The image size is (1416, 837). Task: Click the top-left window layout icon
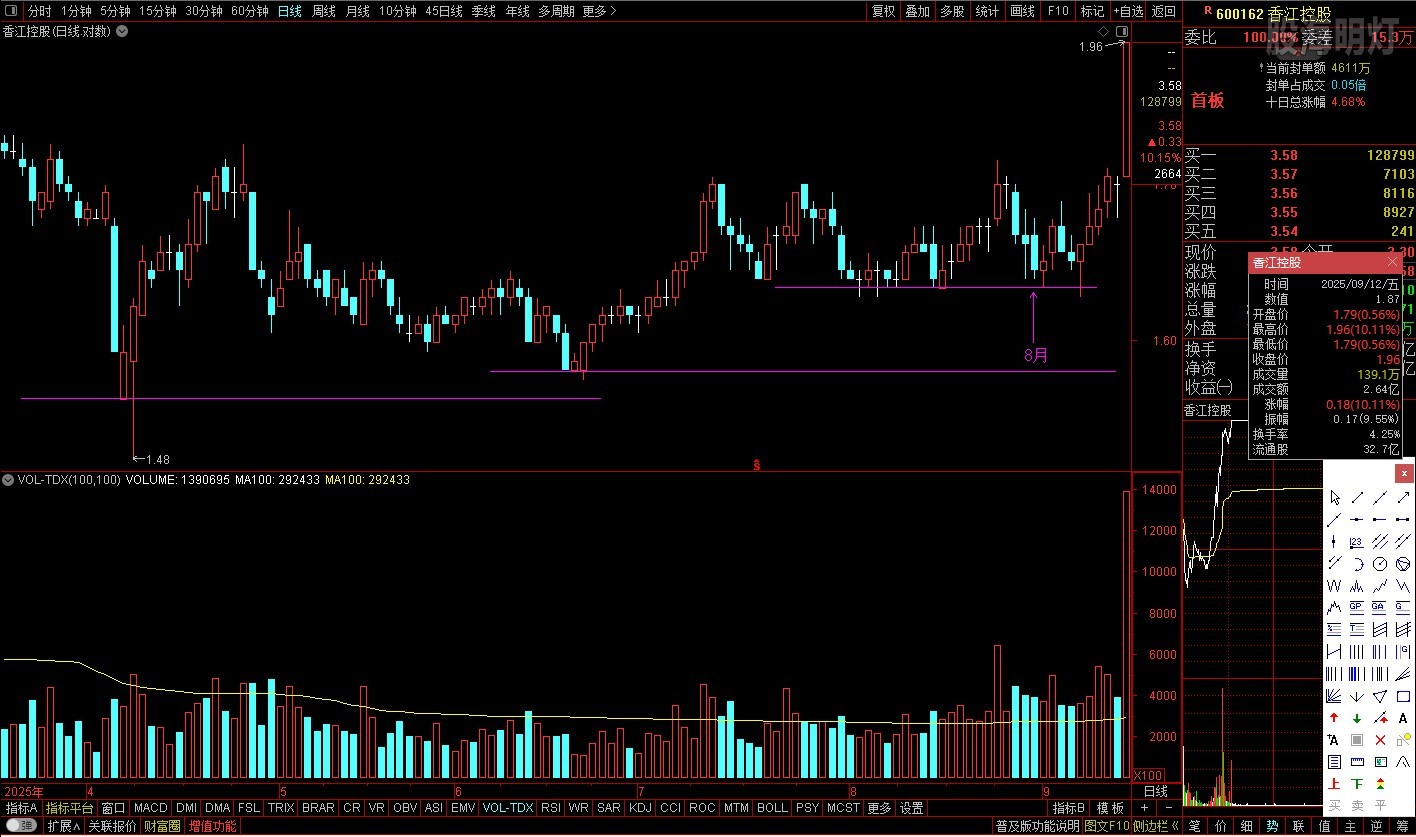pos(11,11)
